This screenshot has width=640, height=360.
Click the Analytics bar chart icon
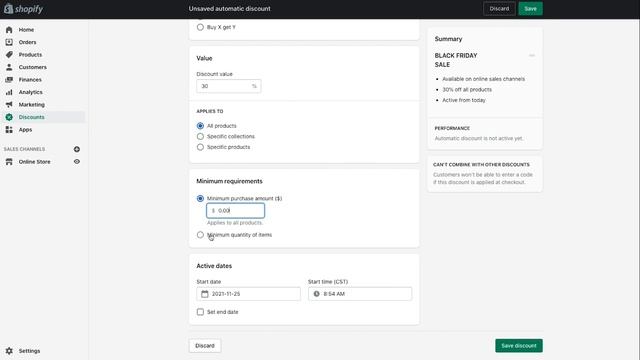tap(9, 92)
